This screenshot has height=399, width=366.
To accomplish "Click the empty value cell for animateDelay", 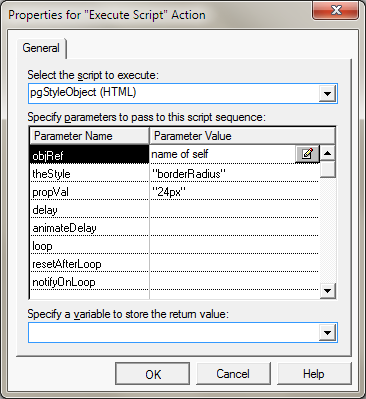I will coord(234,228).
